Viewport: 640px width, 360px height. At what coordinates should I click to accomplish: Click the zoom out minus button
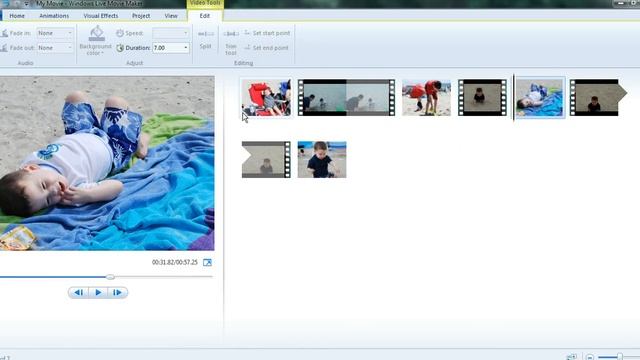[x=590, y=357]
